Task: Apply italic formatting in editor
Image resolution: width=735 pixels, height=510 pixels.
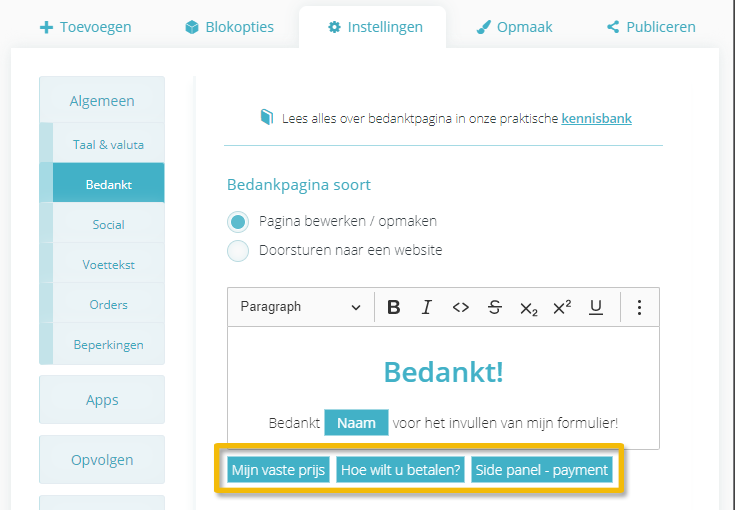Action: pos(427,307)
